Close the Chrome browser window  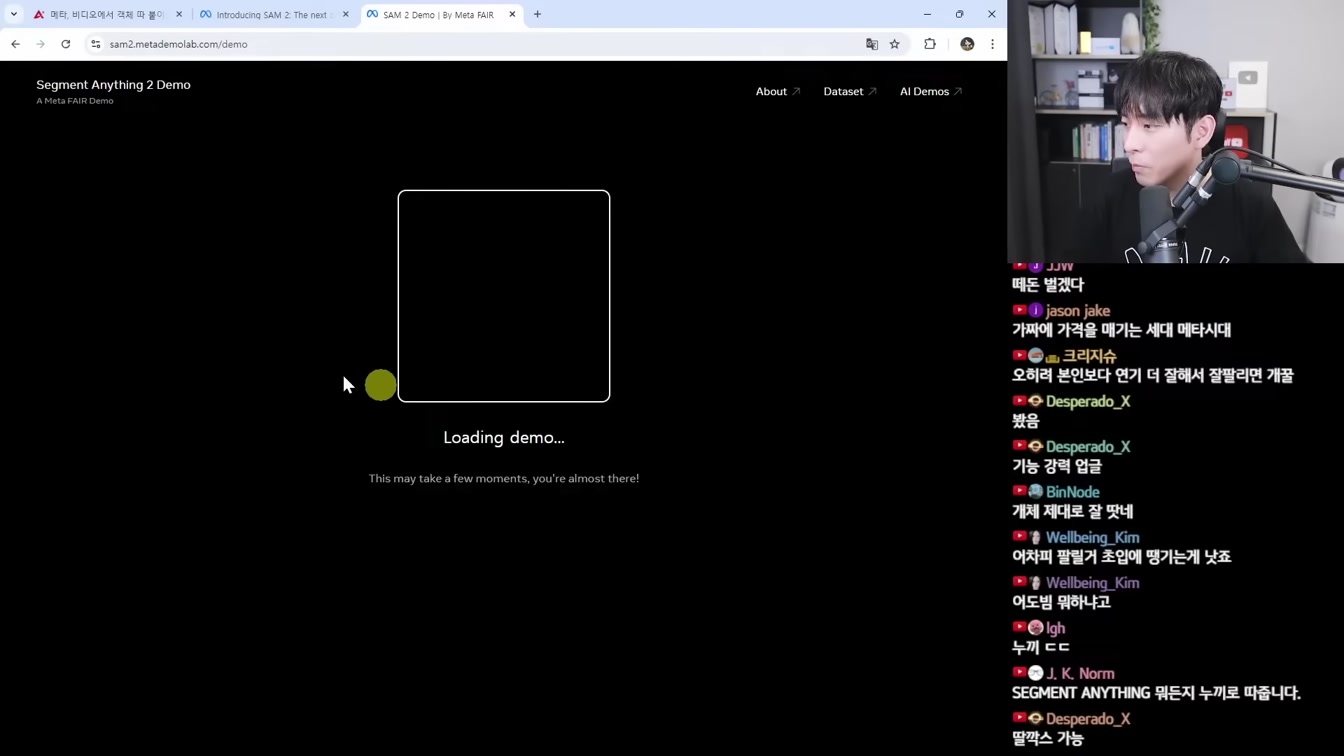[991, 14]
